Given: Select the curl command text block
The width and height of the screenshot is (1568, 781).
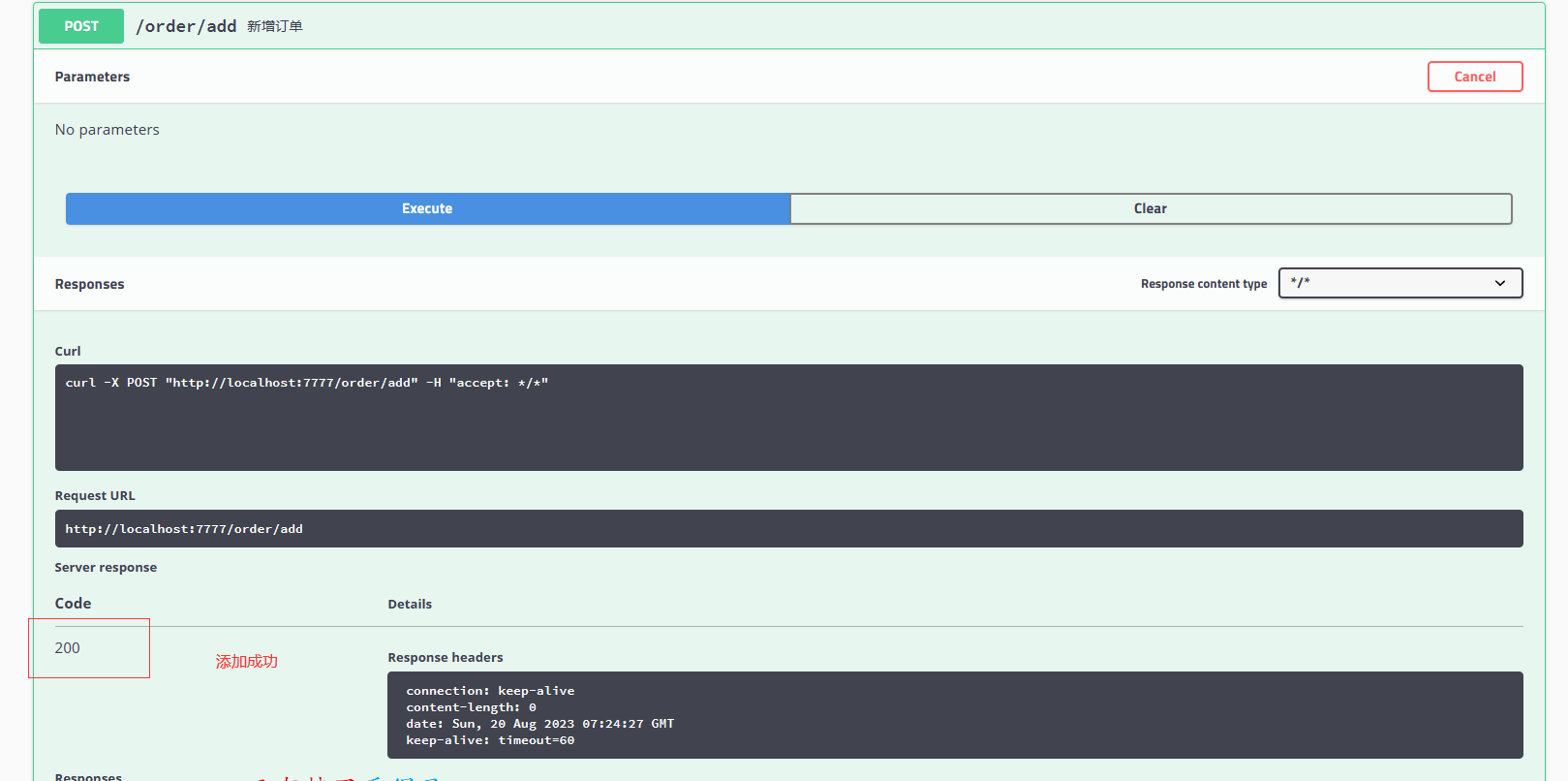Looking at the screenshot, I should pos(788,418).
